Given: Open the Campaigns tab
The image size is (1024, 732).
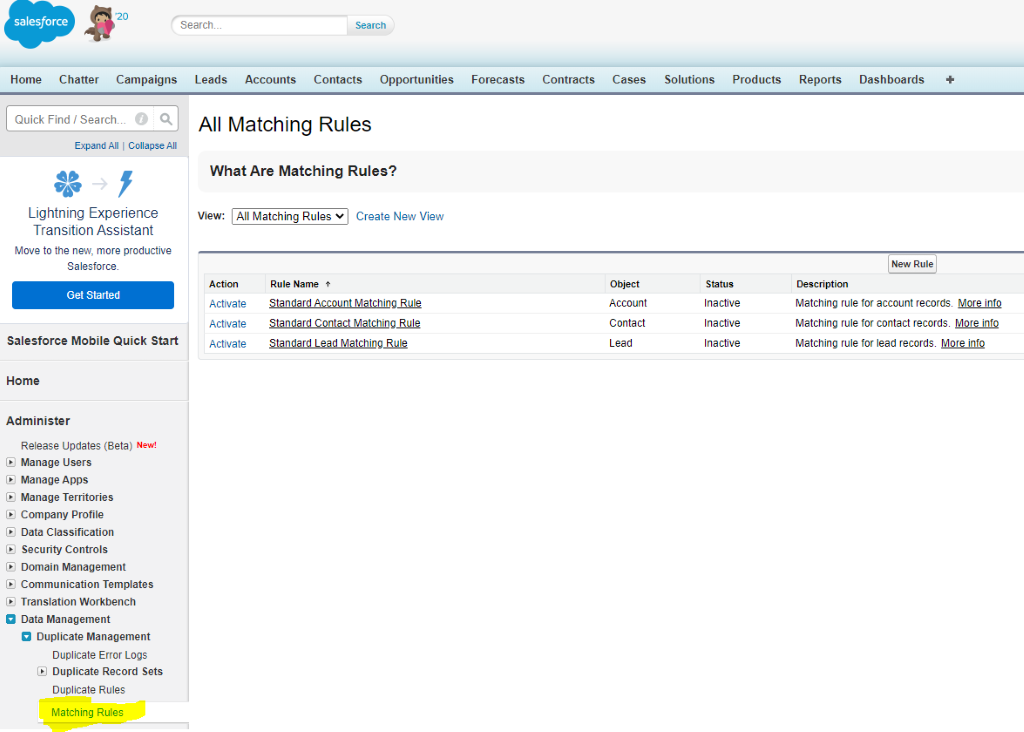Looking at the screenshot, I should pos(146,80).
